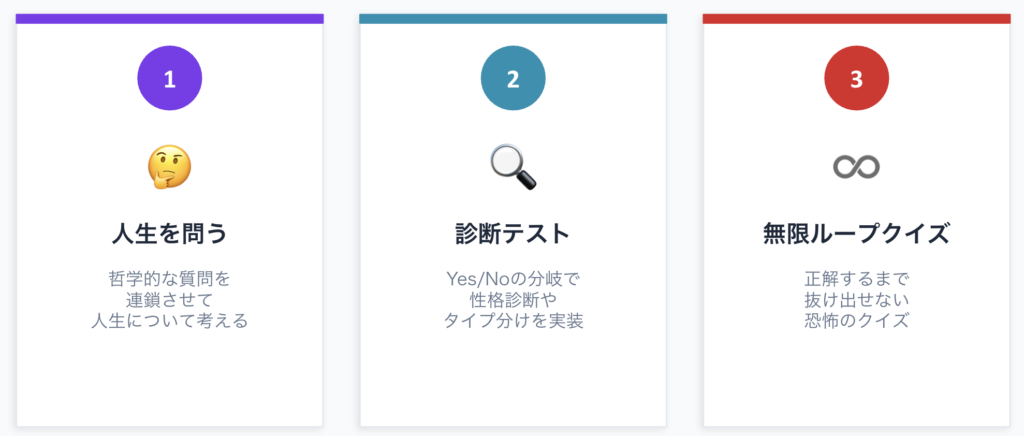Select the 診断テスト heading
1024x436 pixels.
pyautogui.click(x=513, y=234)
